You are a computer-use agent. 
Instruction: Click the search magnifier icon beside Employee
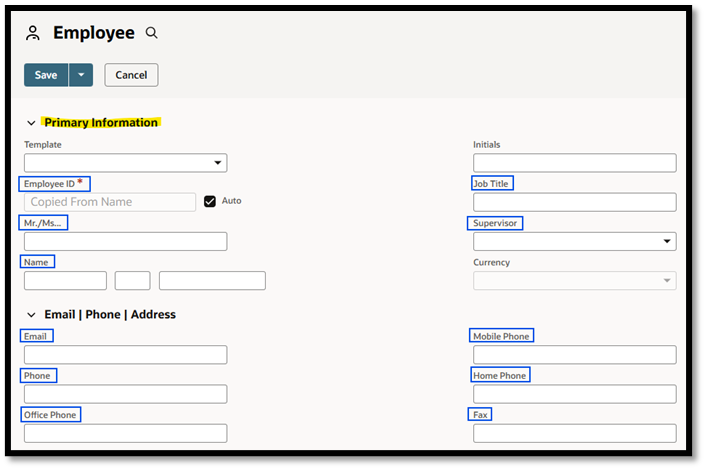coord(152,33)
